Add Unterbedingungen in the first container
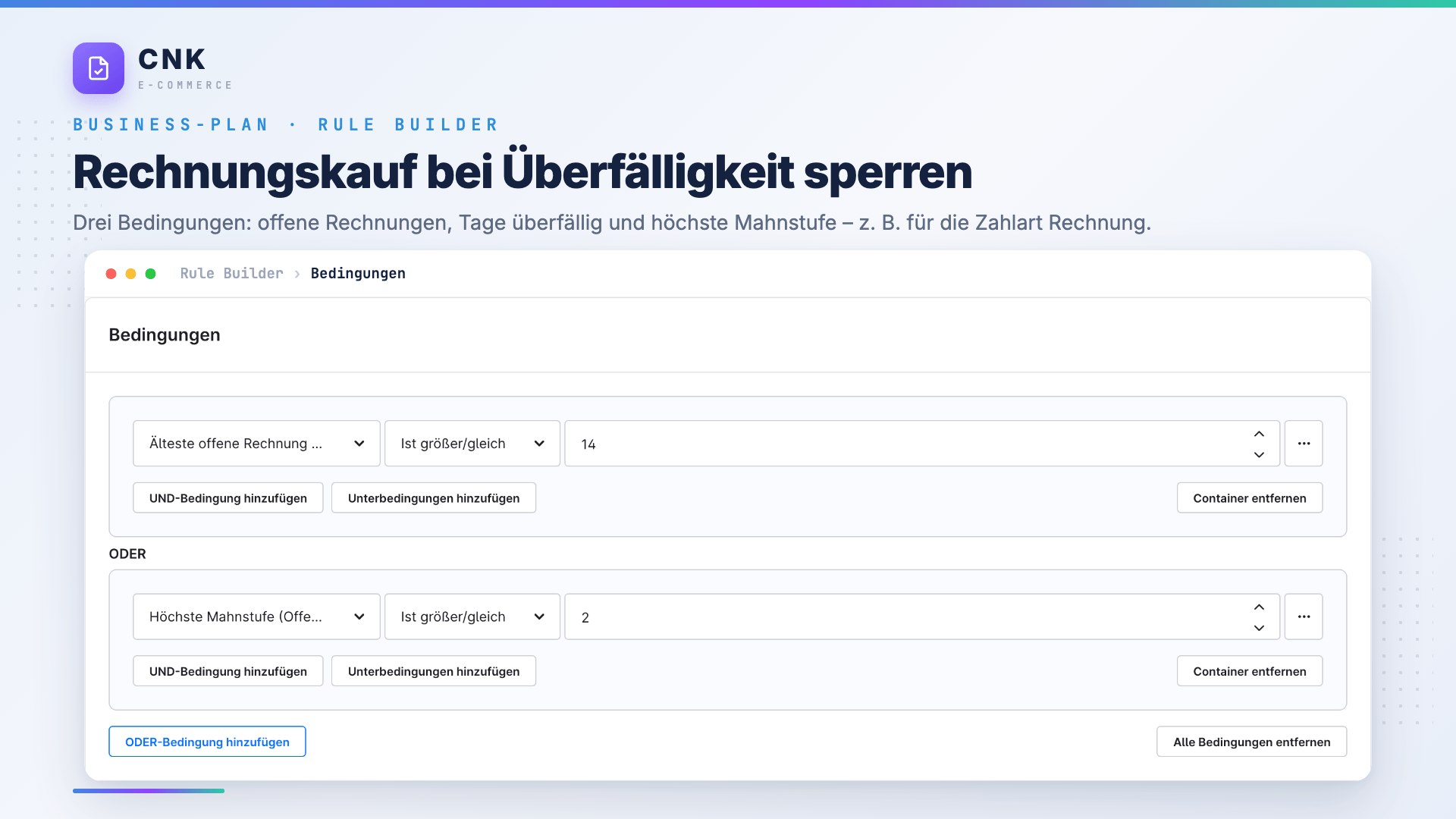The image size is (1456, 819). click(x=434, y=498)
